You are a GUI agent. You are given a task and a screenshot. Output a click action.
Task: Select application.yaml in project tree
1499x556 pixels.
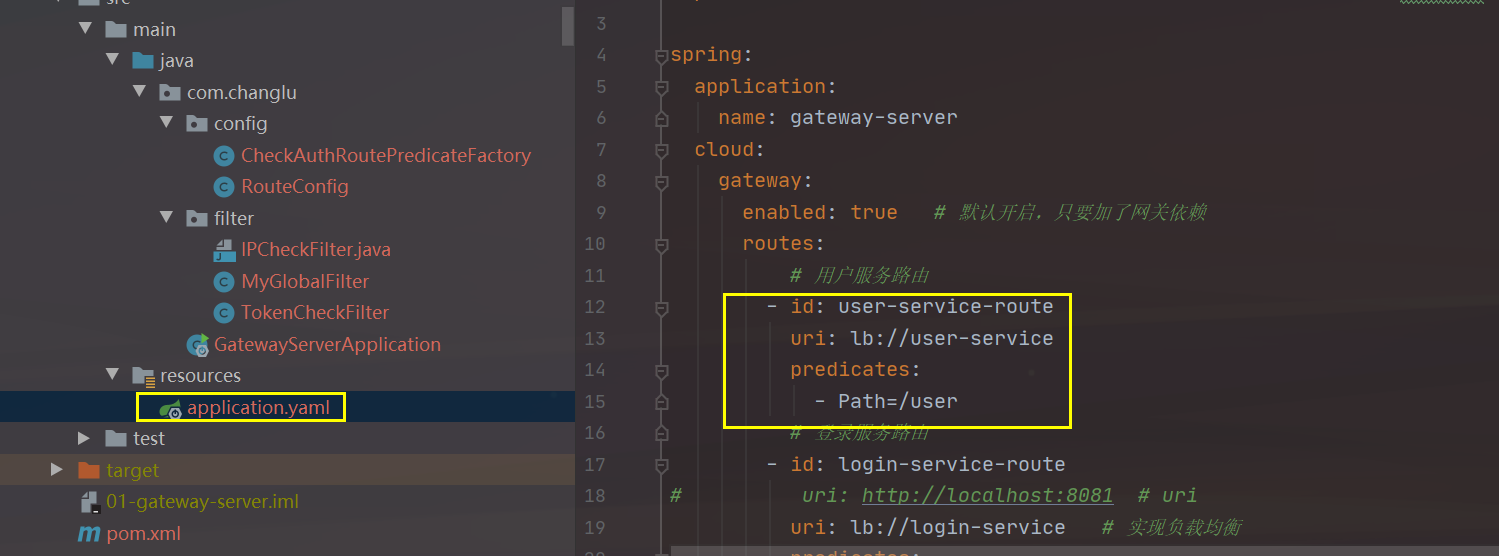click(x=258, y=408)
